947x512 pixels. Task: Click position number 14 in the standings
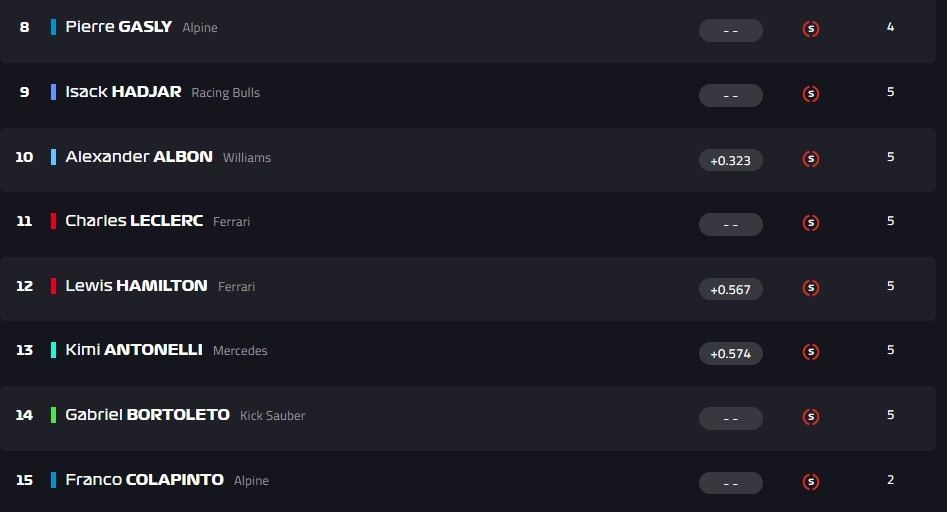pos(24,415)
